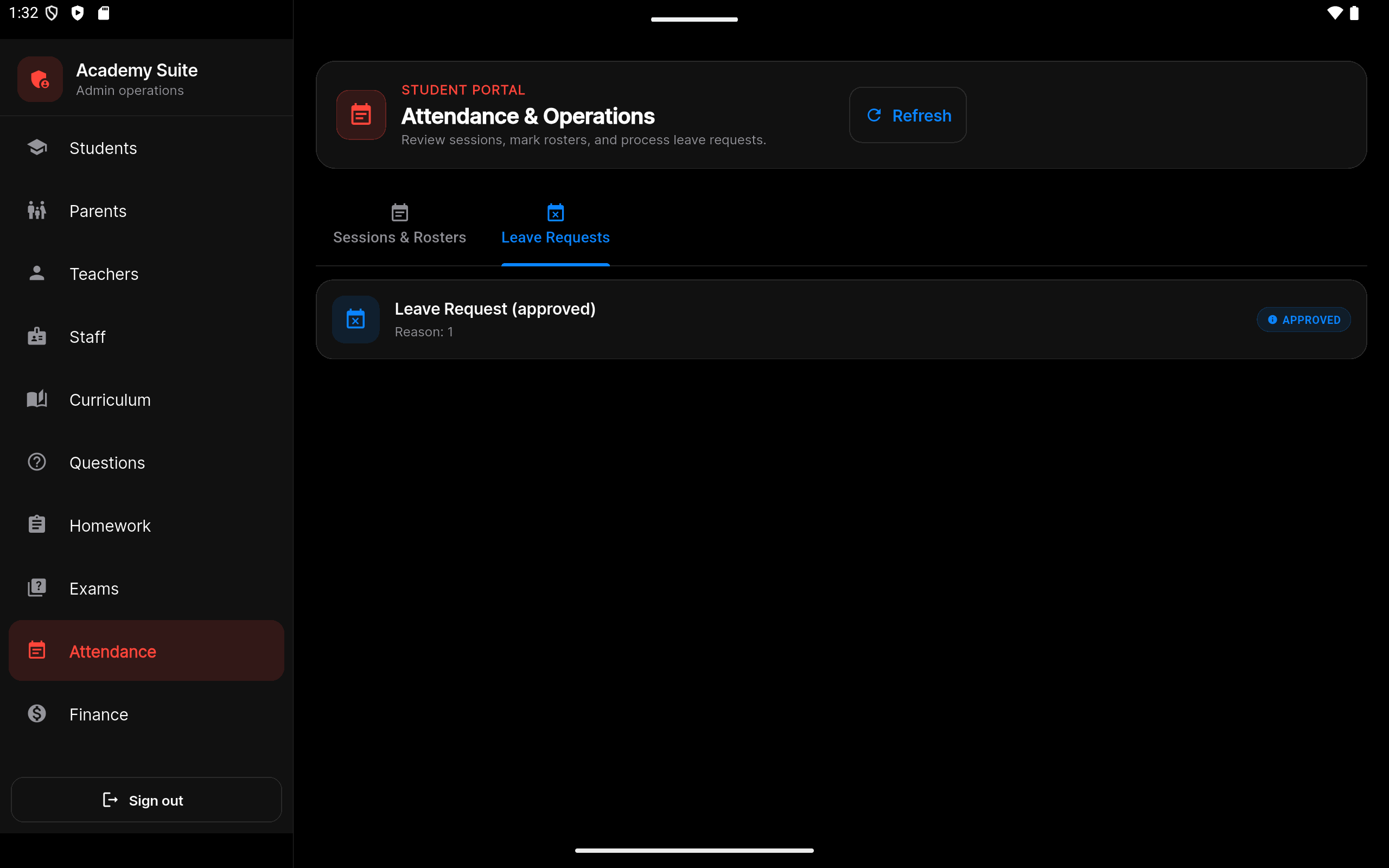Open the Questions help-circle icon

tap(37, 462)
